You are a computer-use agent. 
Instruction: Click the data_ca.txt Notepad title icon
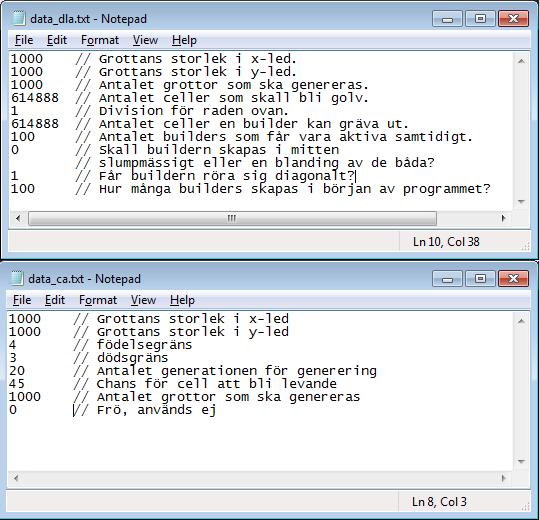pos(17,278)
